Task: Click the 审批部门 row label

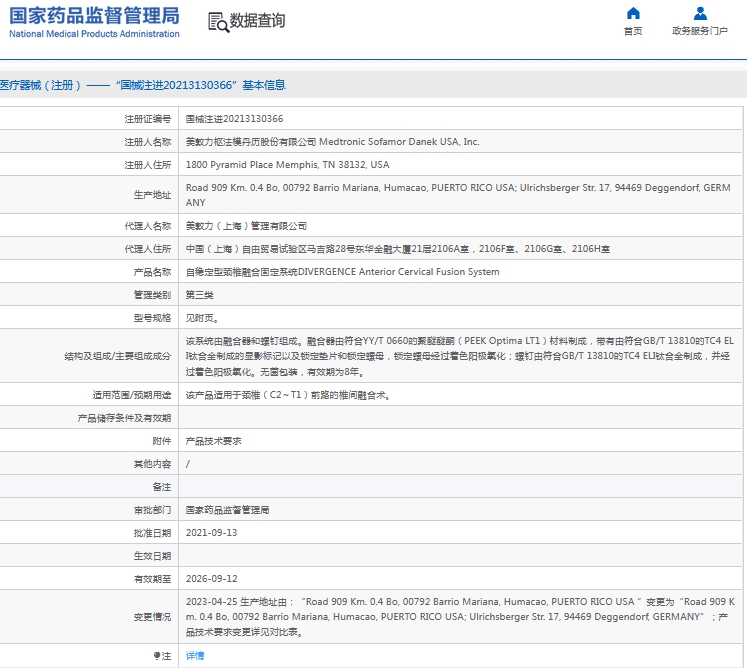Action: click(152, 510)
